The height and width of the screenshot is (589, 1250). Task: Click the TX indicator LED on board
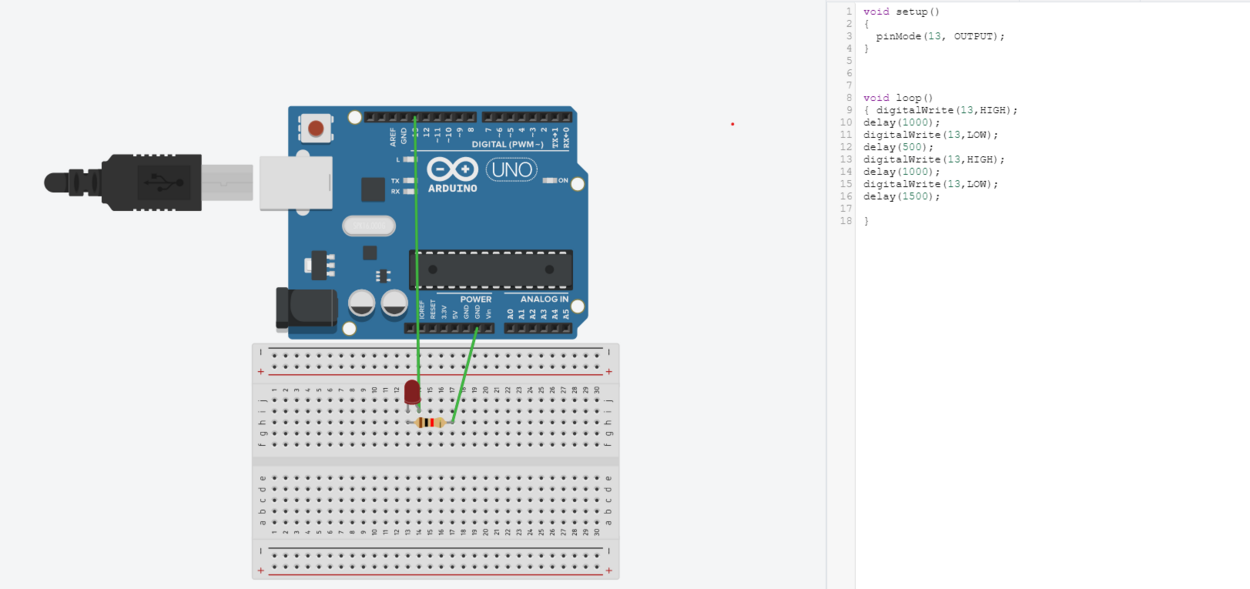click(x=408, y=181)
